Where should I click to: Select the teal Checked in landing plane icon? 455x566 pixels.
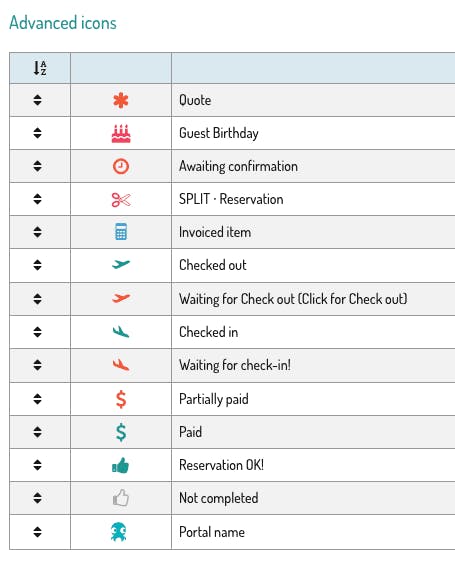coord(121,332)
